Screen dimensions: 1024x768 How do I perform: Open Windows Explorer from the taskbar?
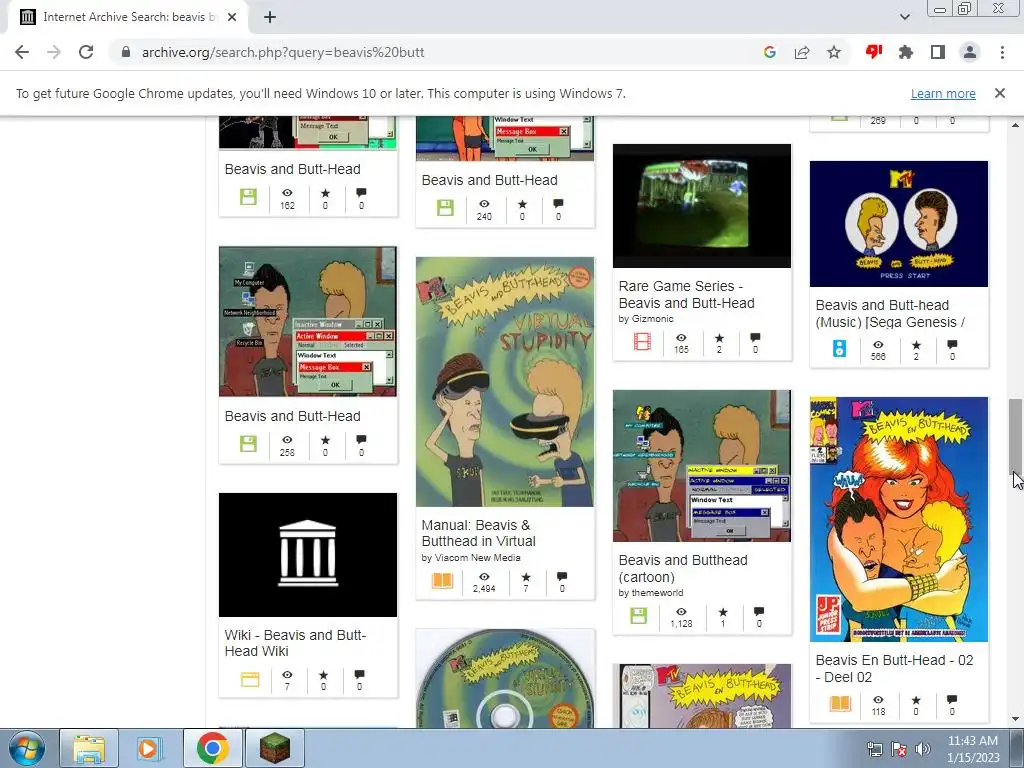click(89, 748)
